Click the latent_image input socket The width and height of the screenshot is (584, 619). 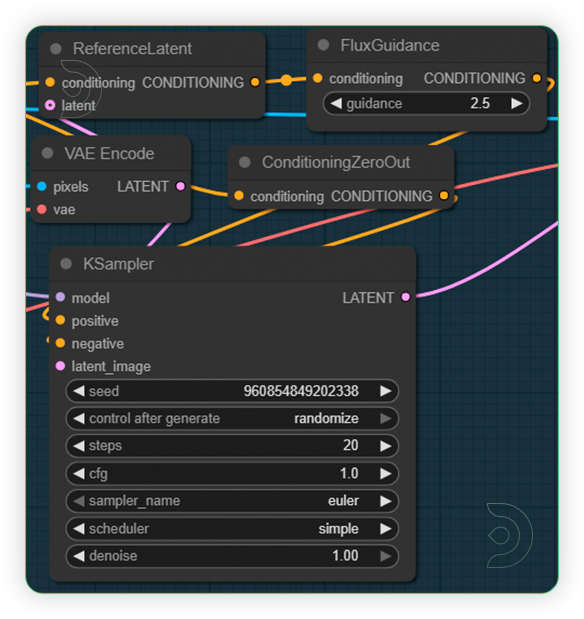click(60, 366)
